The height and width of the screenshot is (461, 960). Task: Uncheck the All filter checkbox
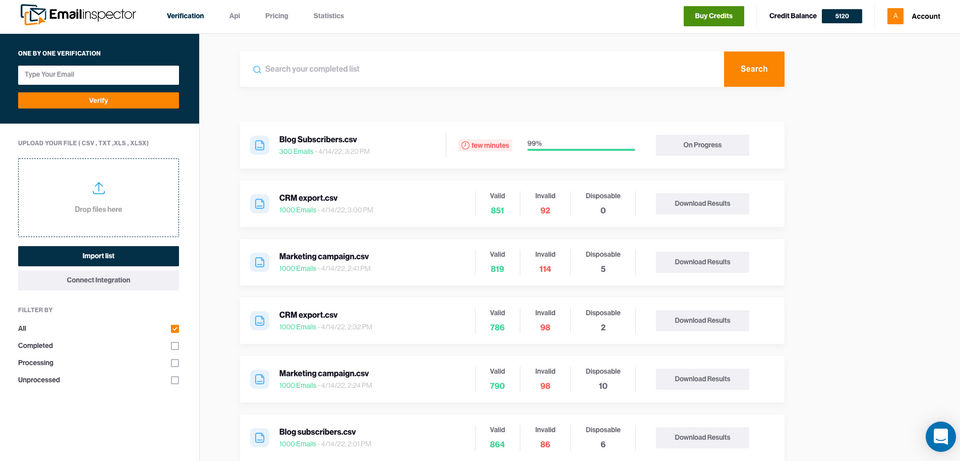point(175,329)
